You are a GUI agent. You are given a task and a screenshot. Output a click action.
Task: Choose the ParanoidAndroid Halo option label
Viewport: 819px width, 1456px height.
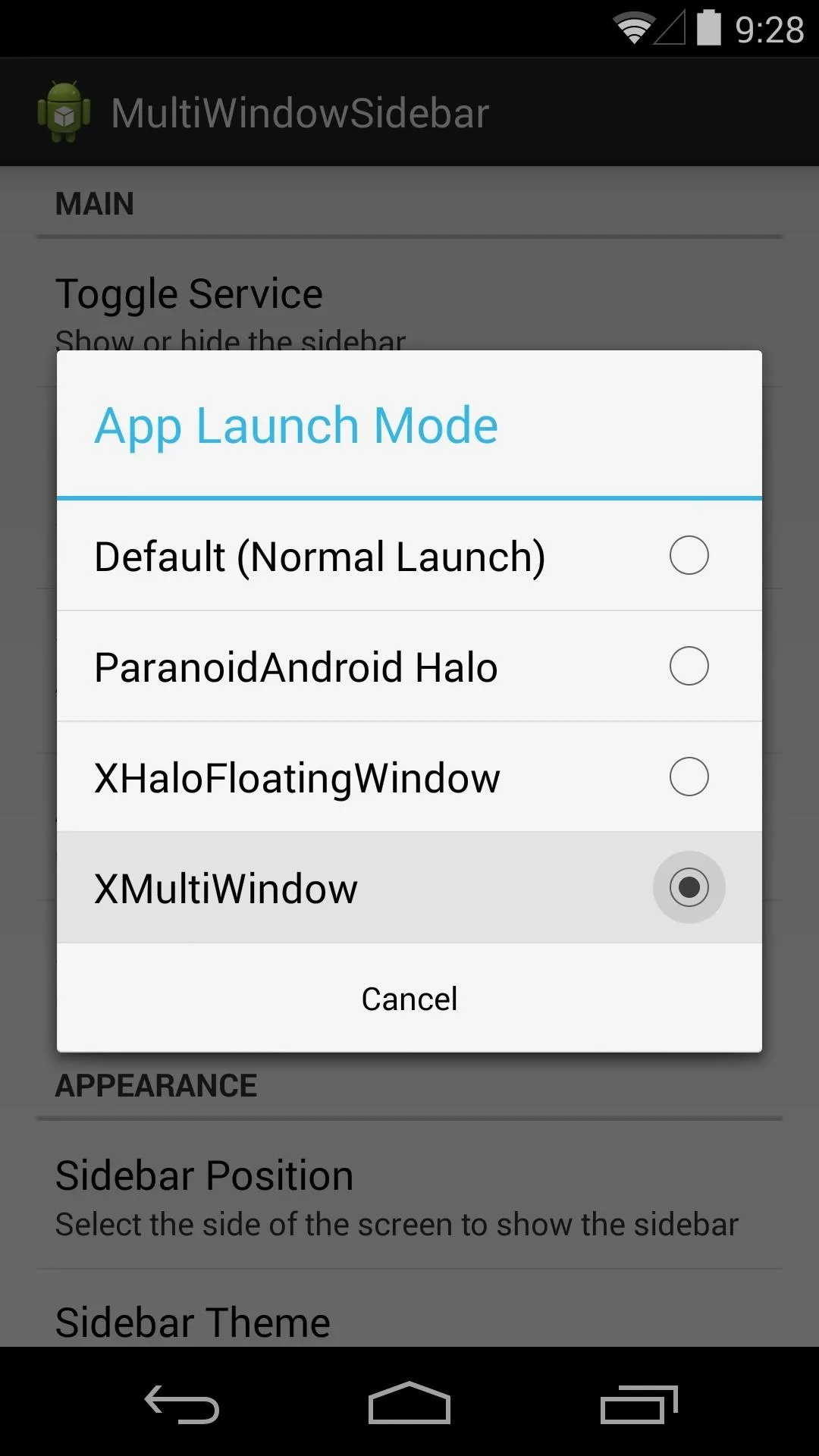click(x=296, y=667)
